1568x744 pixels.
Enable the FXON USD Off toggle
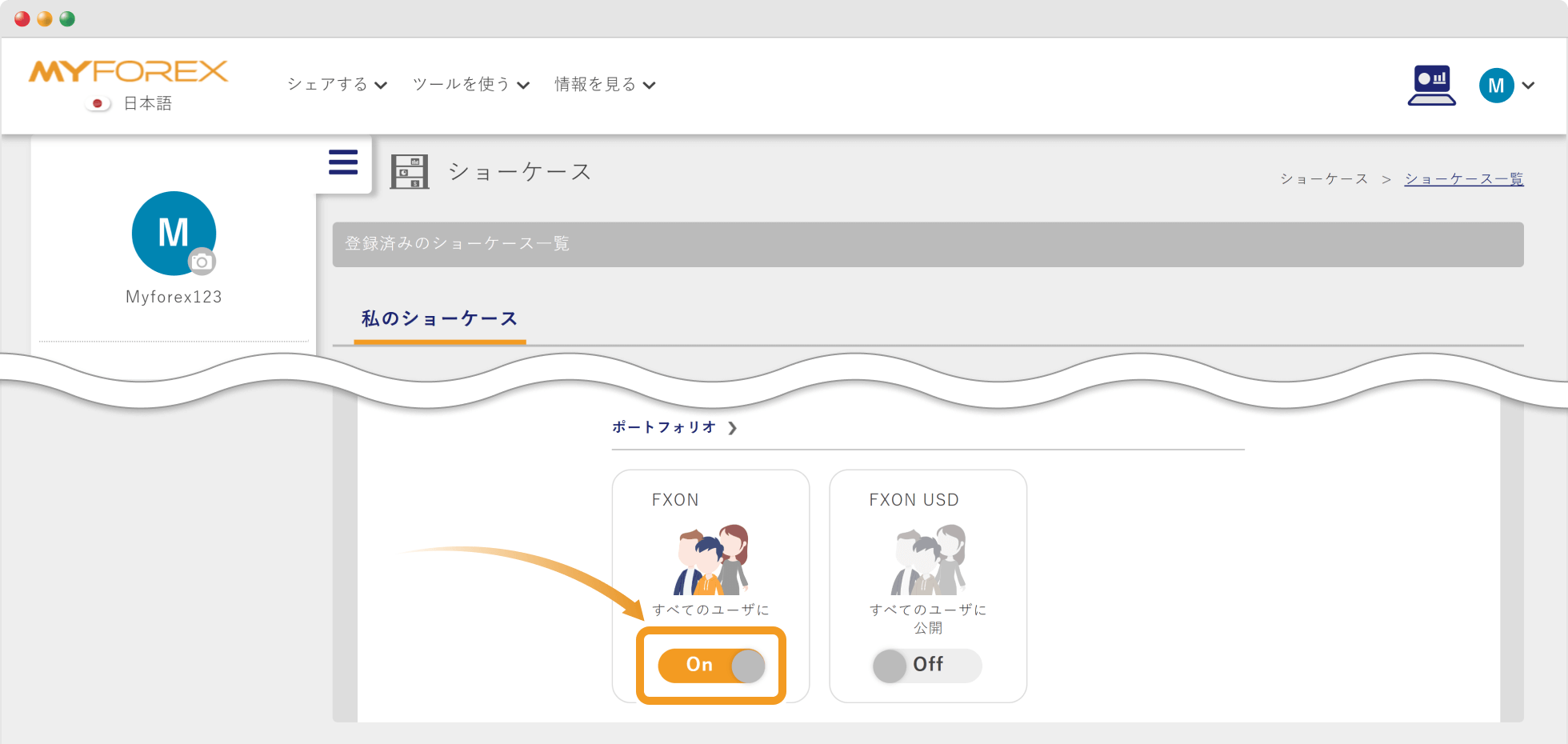(926, 666)
